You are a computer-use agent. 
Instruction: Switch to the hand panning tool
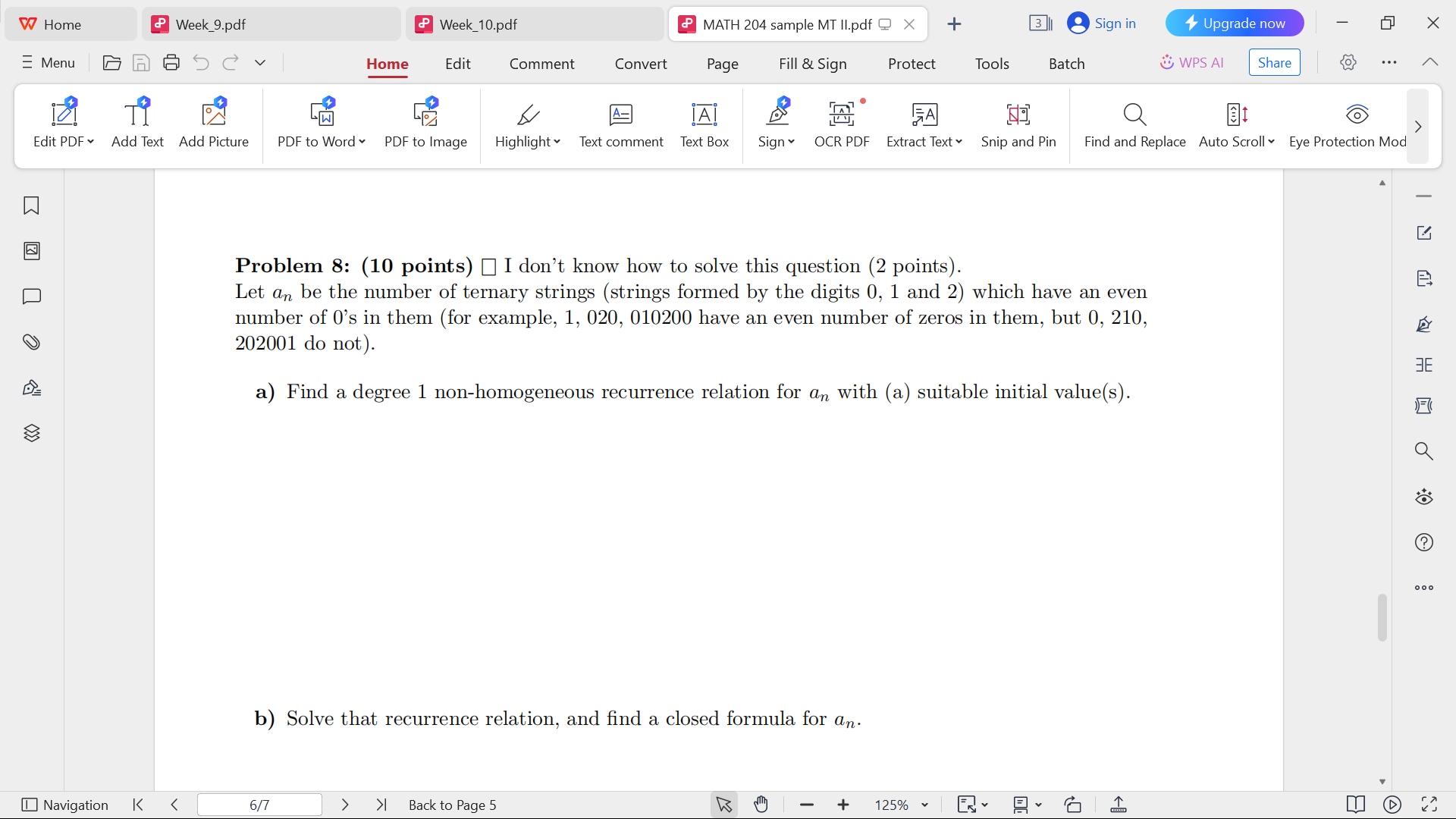point(761,805)
